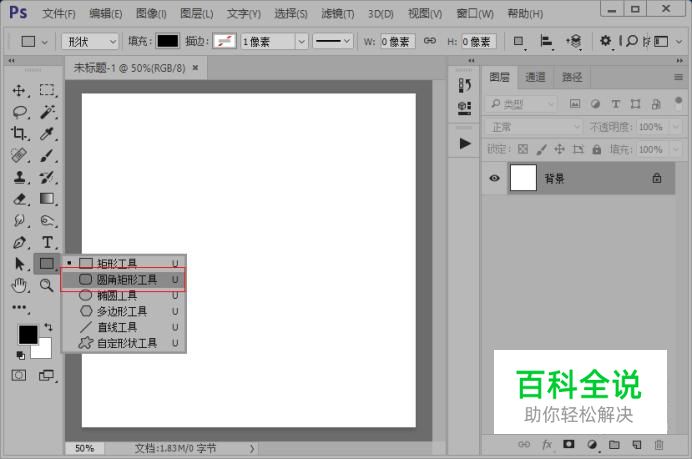The height and width of the screenshot is (459, 692).
Task: Click the W width input field
Action: (397, 41)
